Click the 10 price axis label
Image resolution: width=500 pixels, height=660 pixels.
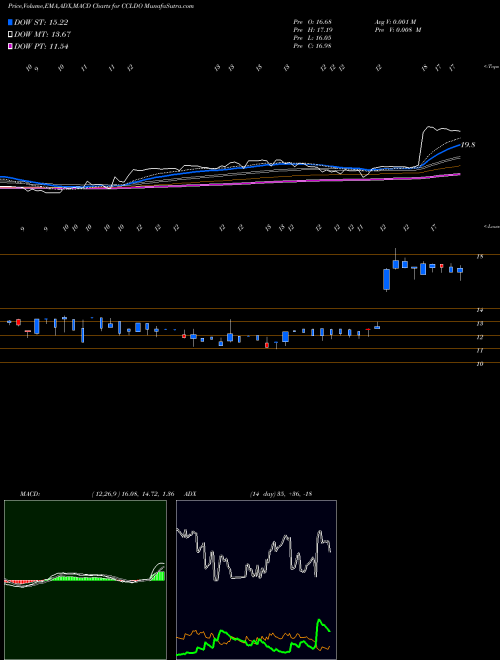(480, 364)
